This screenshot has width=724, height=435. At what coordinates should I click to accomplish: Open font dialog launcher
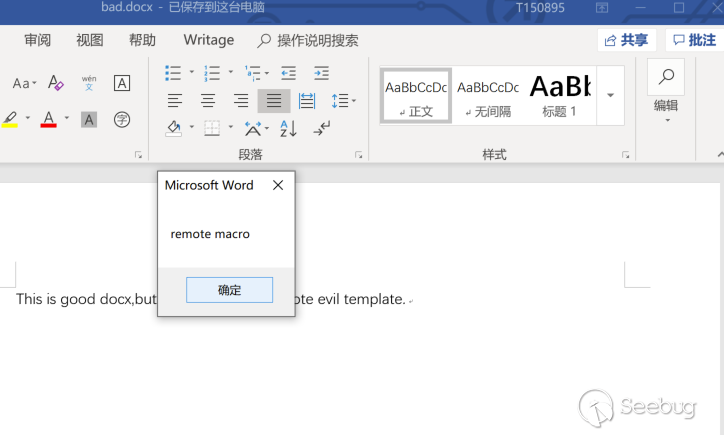point(139,155)
